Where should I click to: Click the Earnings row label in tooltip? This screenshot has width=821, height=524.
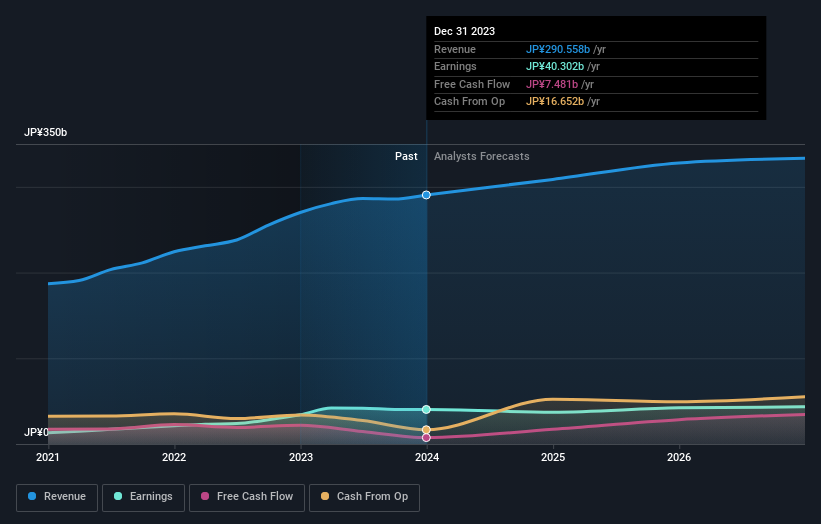455,66
